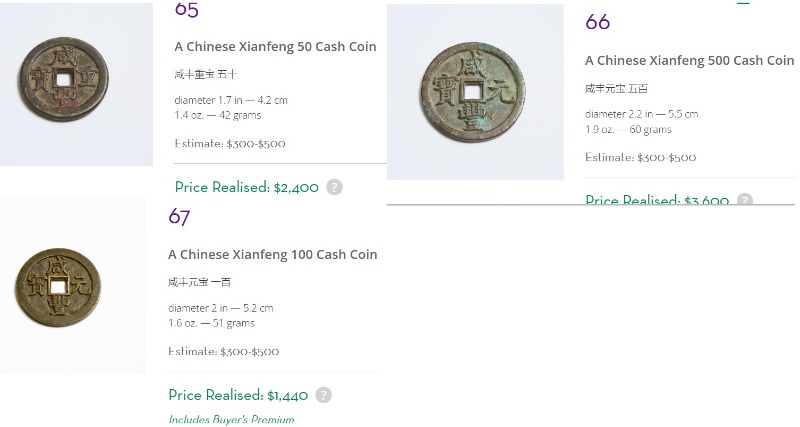Open 'A Chinese Xianfeng 500 Cash Coin' title

pyautogui.click(x=689, y=61)
